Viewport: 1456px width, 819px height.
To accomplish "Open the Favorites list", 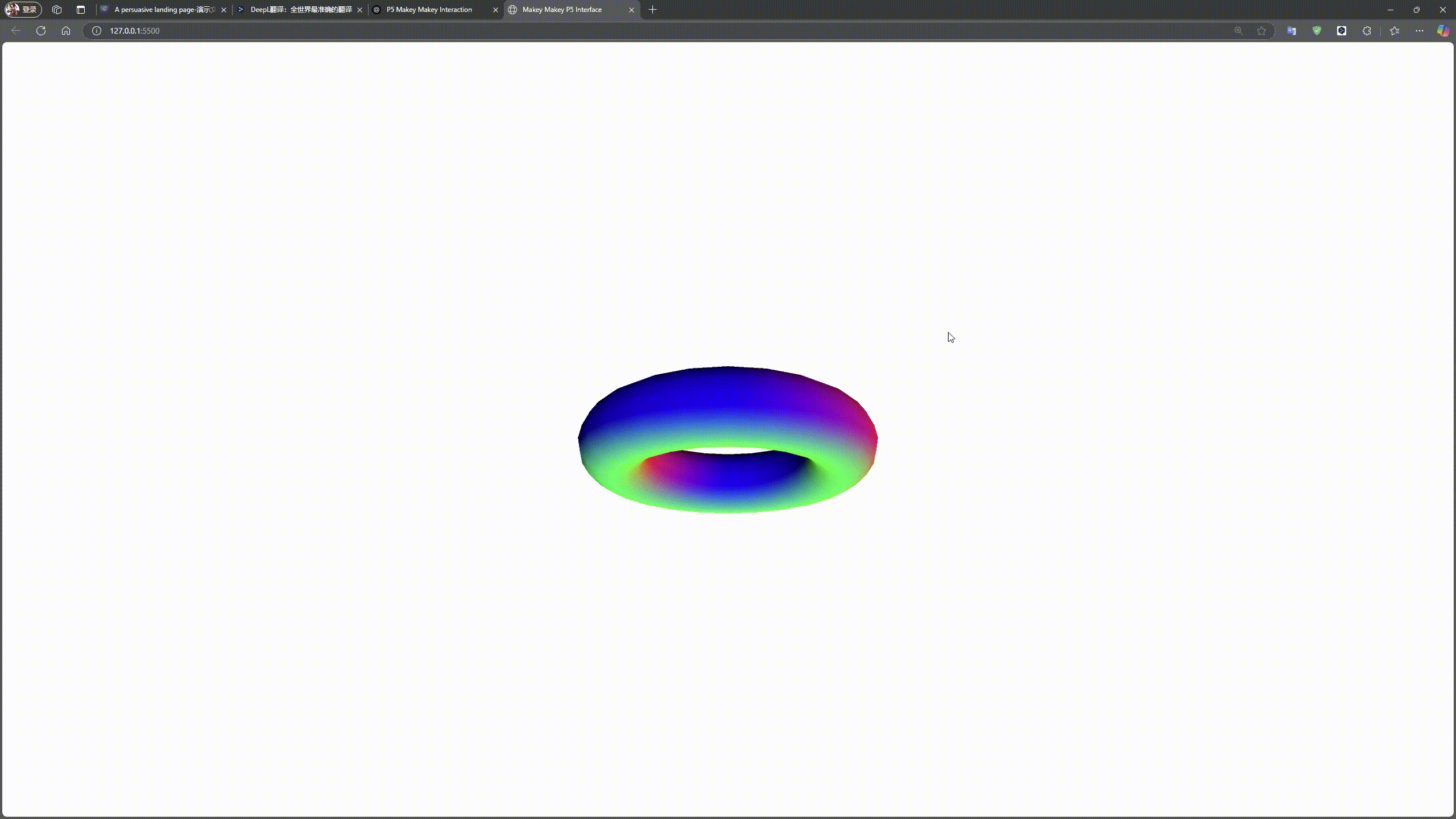I will [x=1393, y=31].
